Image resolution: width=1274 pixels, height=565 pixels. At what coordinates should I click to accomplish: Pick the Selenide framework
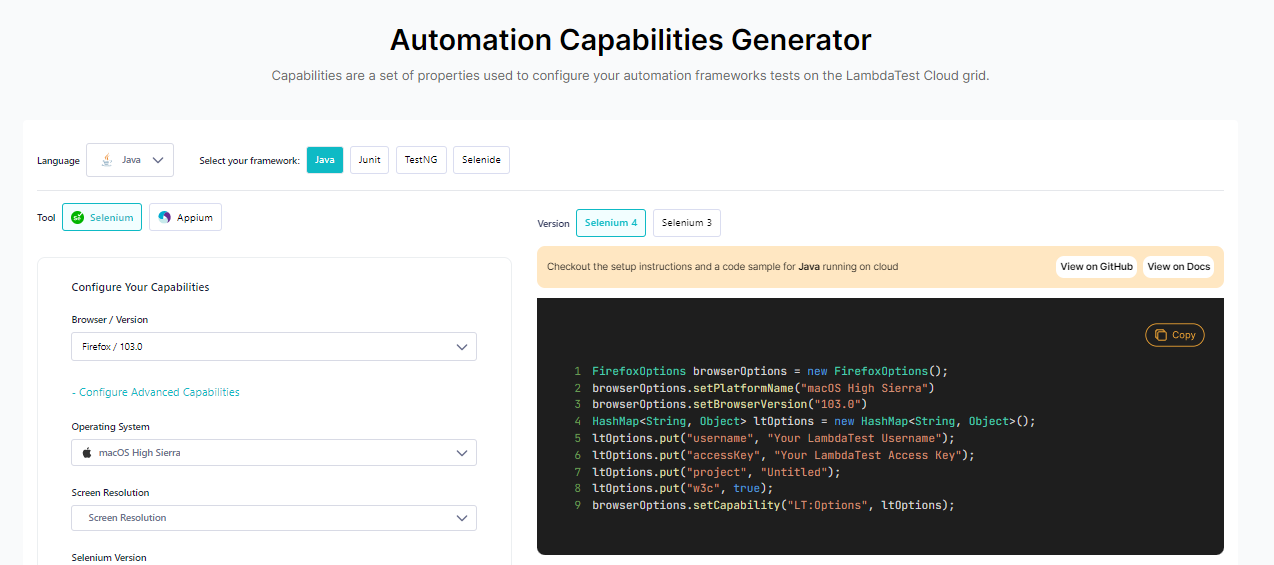click(481, 160)
